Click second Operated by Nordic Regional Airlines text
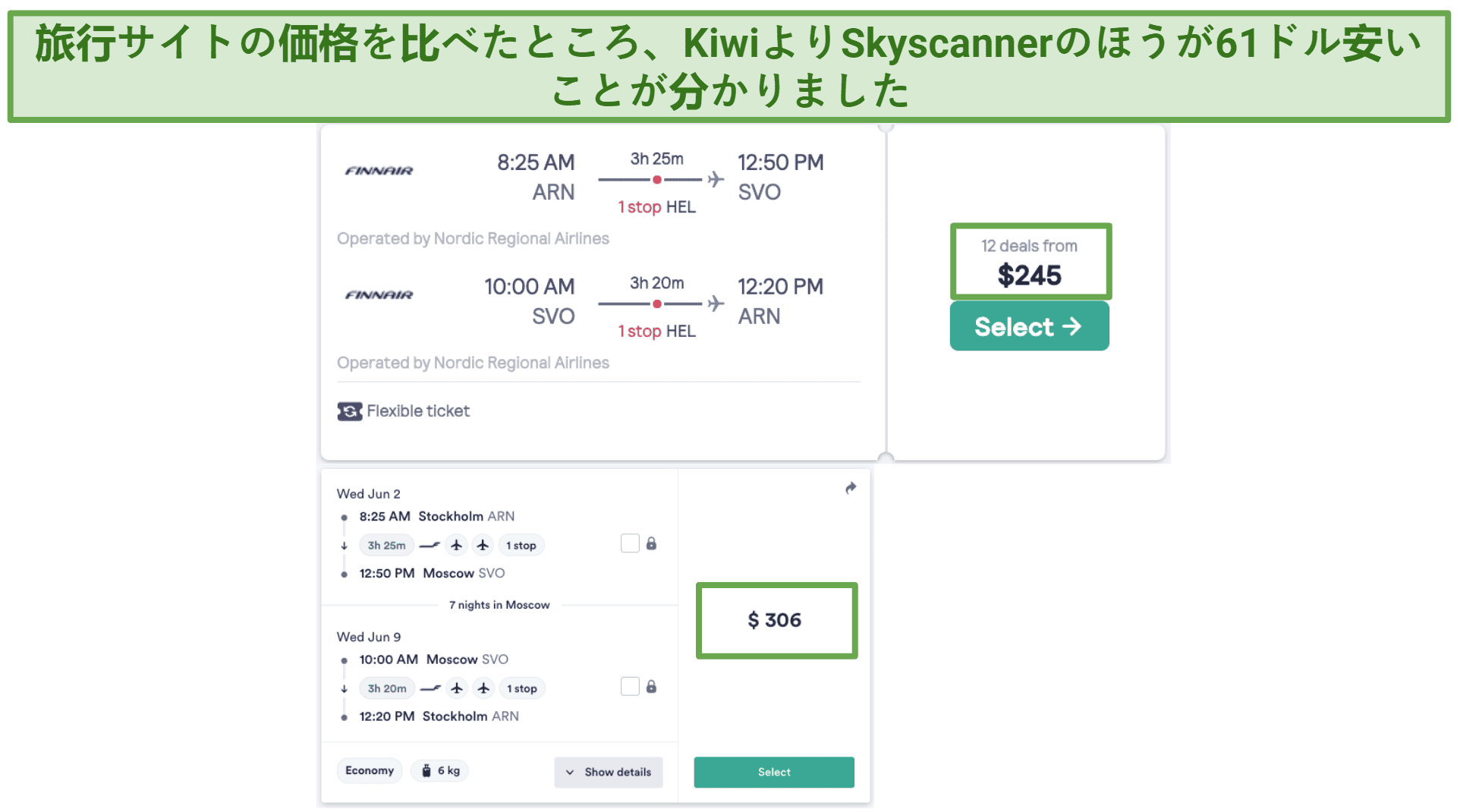This screenshot has height=812, width=1457. click(x=473, y=364)
